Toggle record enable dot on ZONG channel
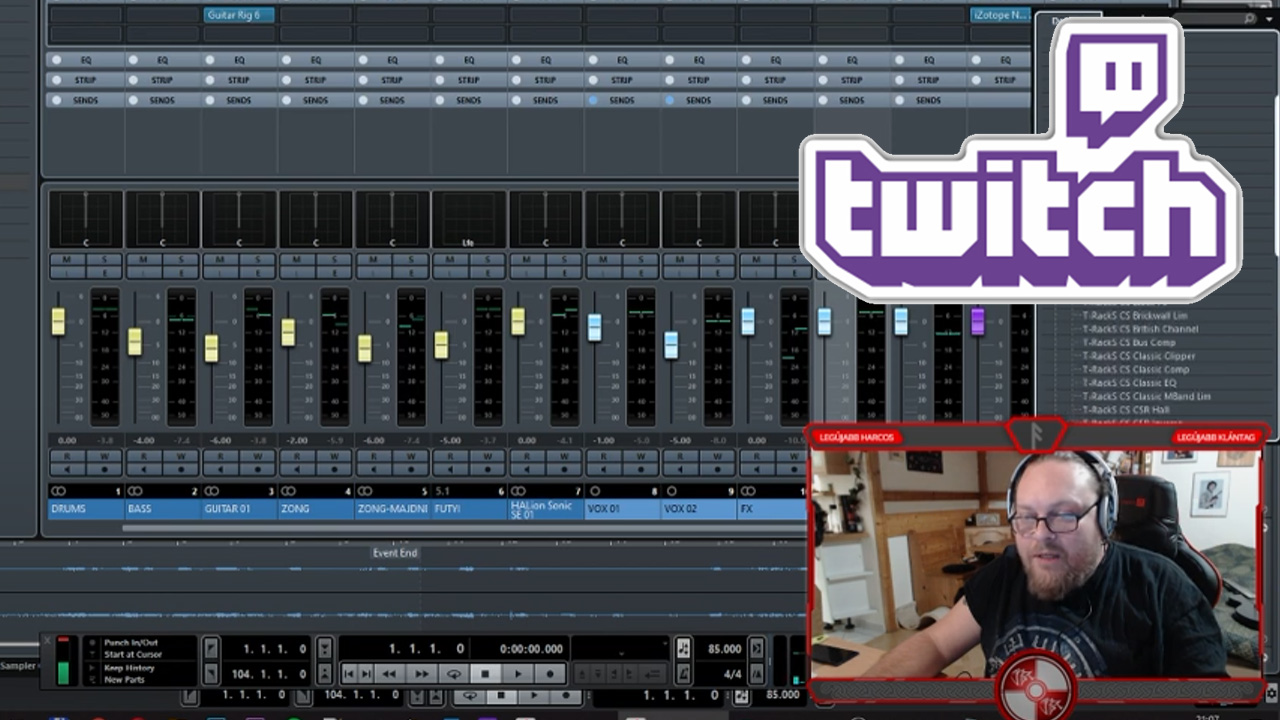Image resolution: width=1280 pixels, height=720 pixels. click(x=334, y=469)
